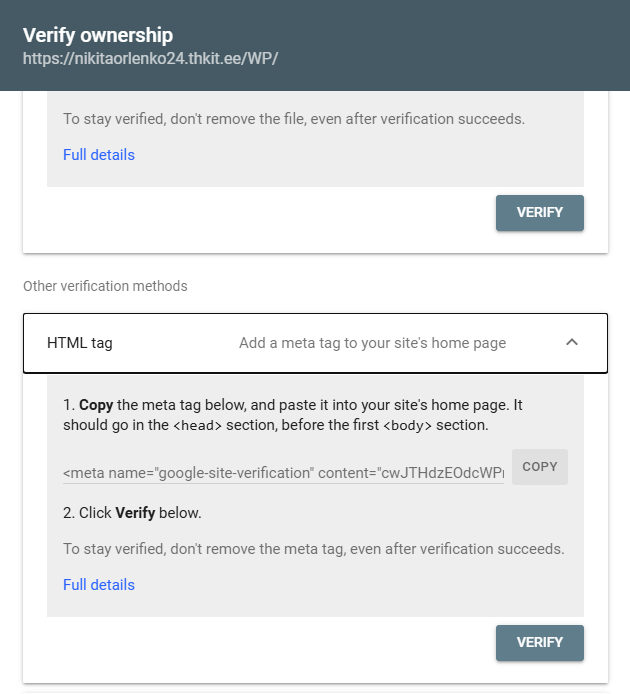Click the "don't remove the file" note
Viewport: 630px width, 694px height.
tap(293, 119)
